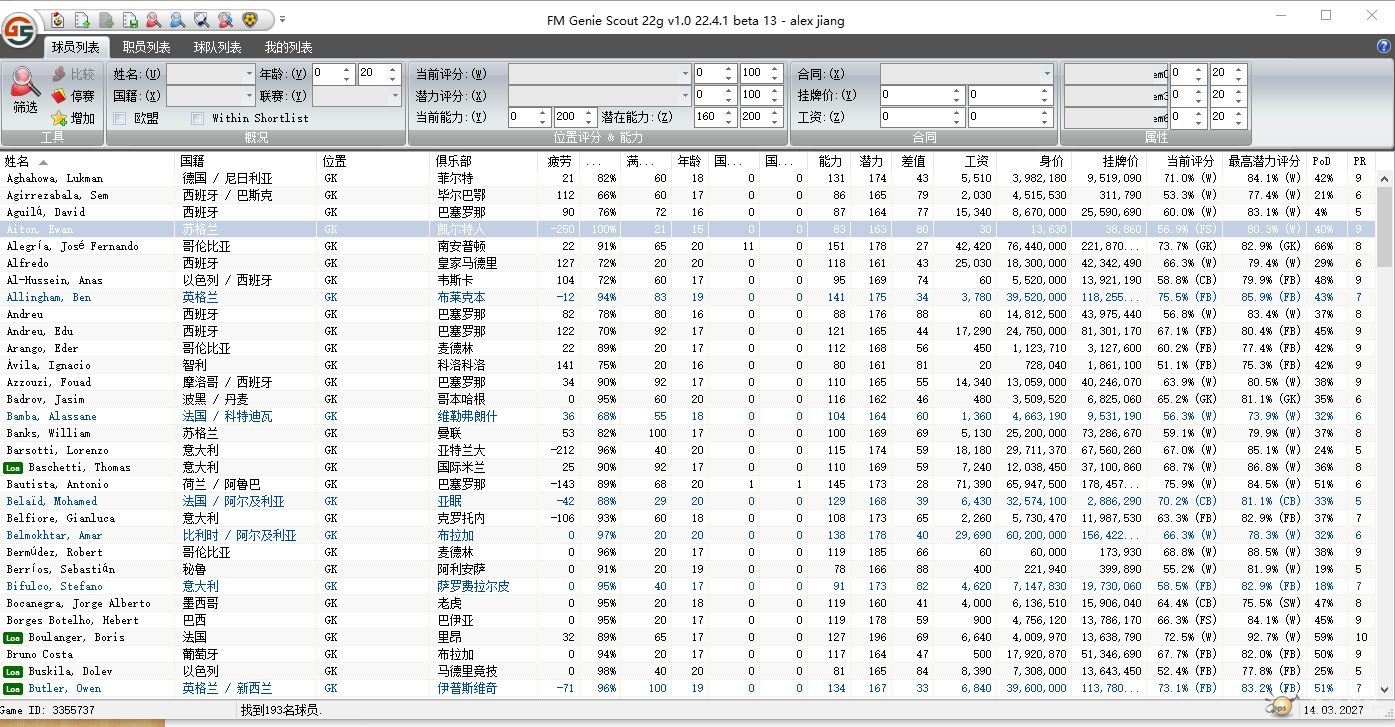Enable the 欧盟 checkbox

[120, 118]
